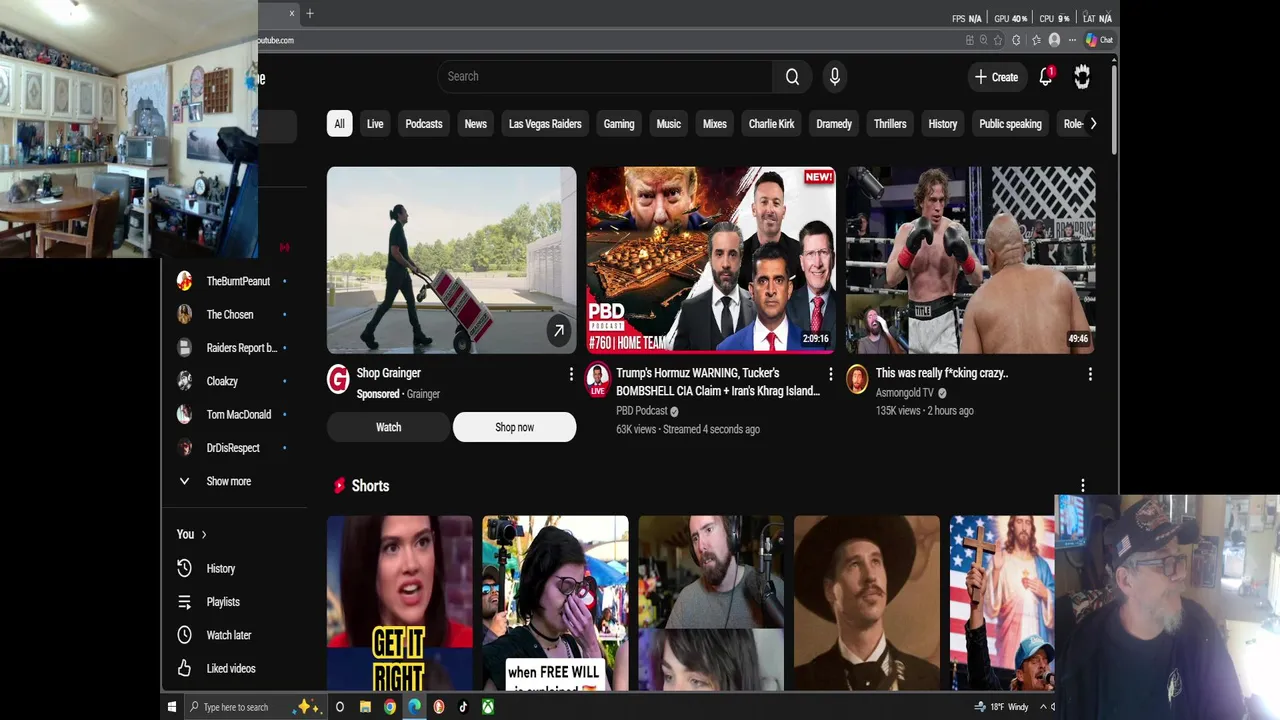Click the YouTube search input field
The height and width of the screenshot is (720, 1280).
coord(605,77)
